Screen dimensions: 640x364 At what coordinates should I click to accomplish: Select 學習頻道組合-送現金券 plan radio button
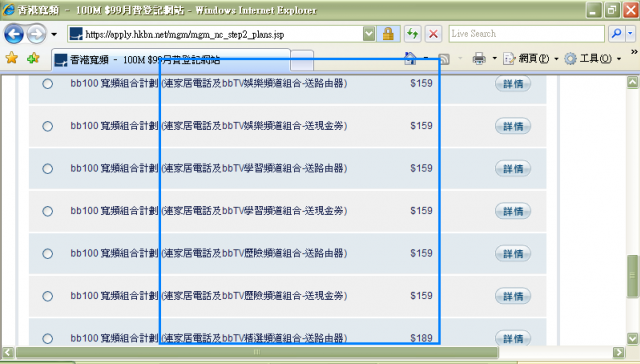click(x=48, y=211)
